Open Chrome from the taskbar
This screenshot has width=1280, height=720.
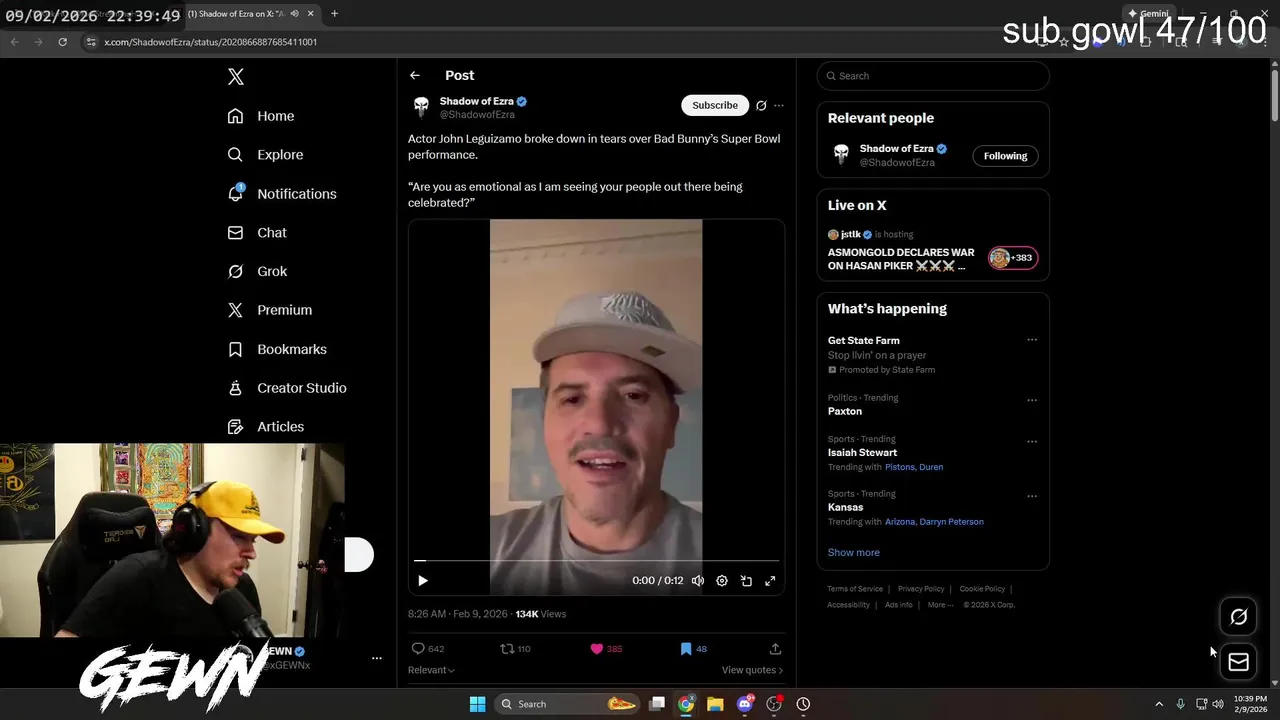[686, 704]
